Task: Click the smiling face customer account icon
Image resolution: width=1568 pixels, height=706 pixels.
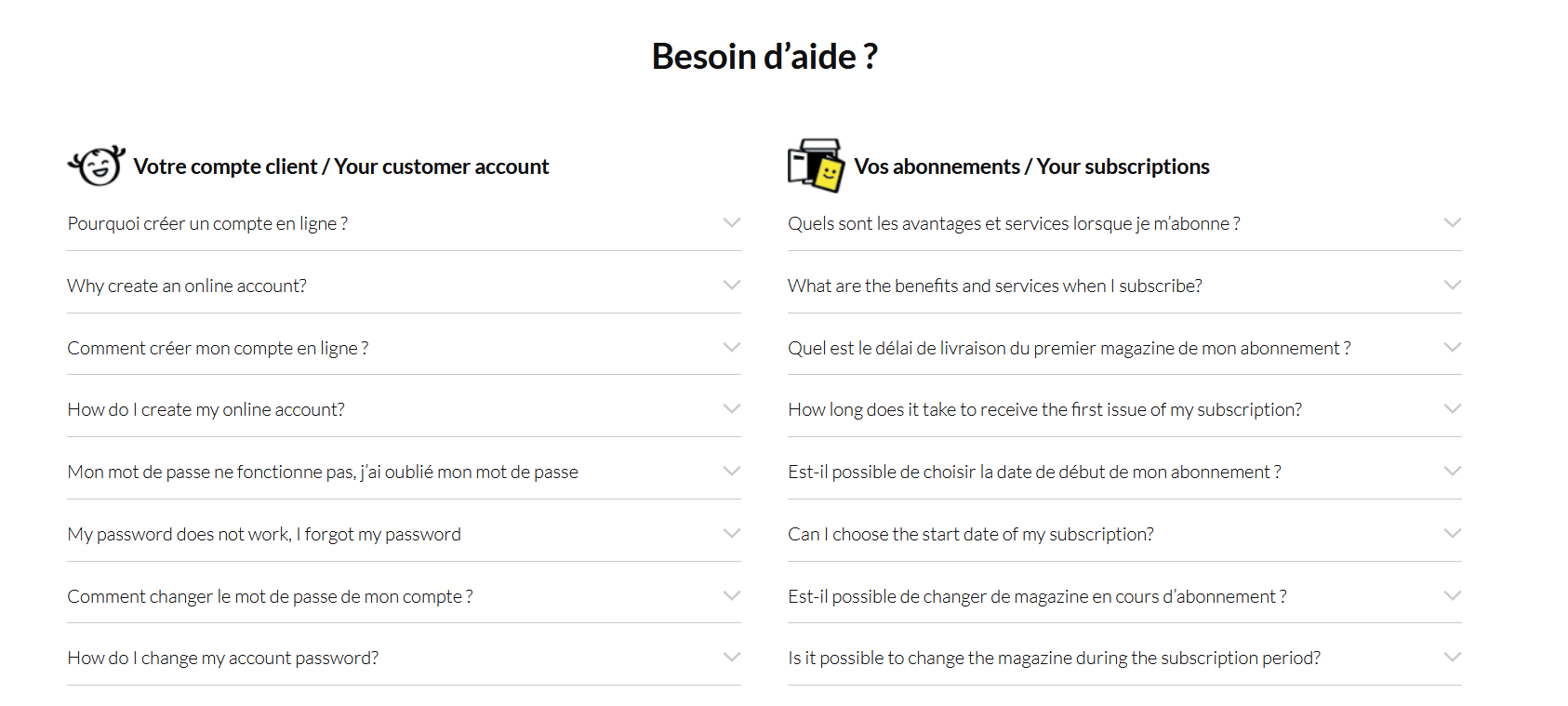Action: click(97, 166)
